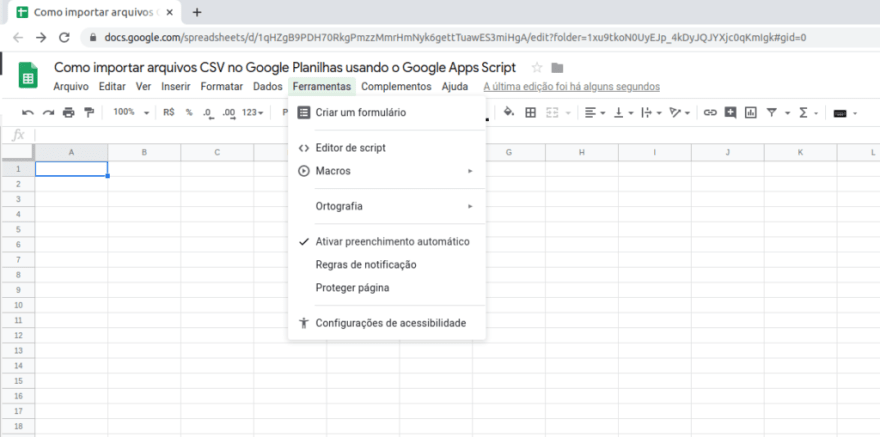
Task: Click the merge cells icon
Action: pos(553,113)
